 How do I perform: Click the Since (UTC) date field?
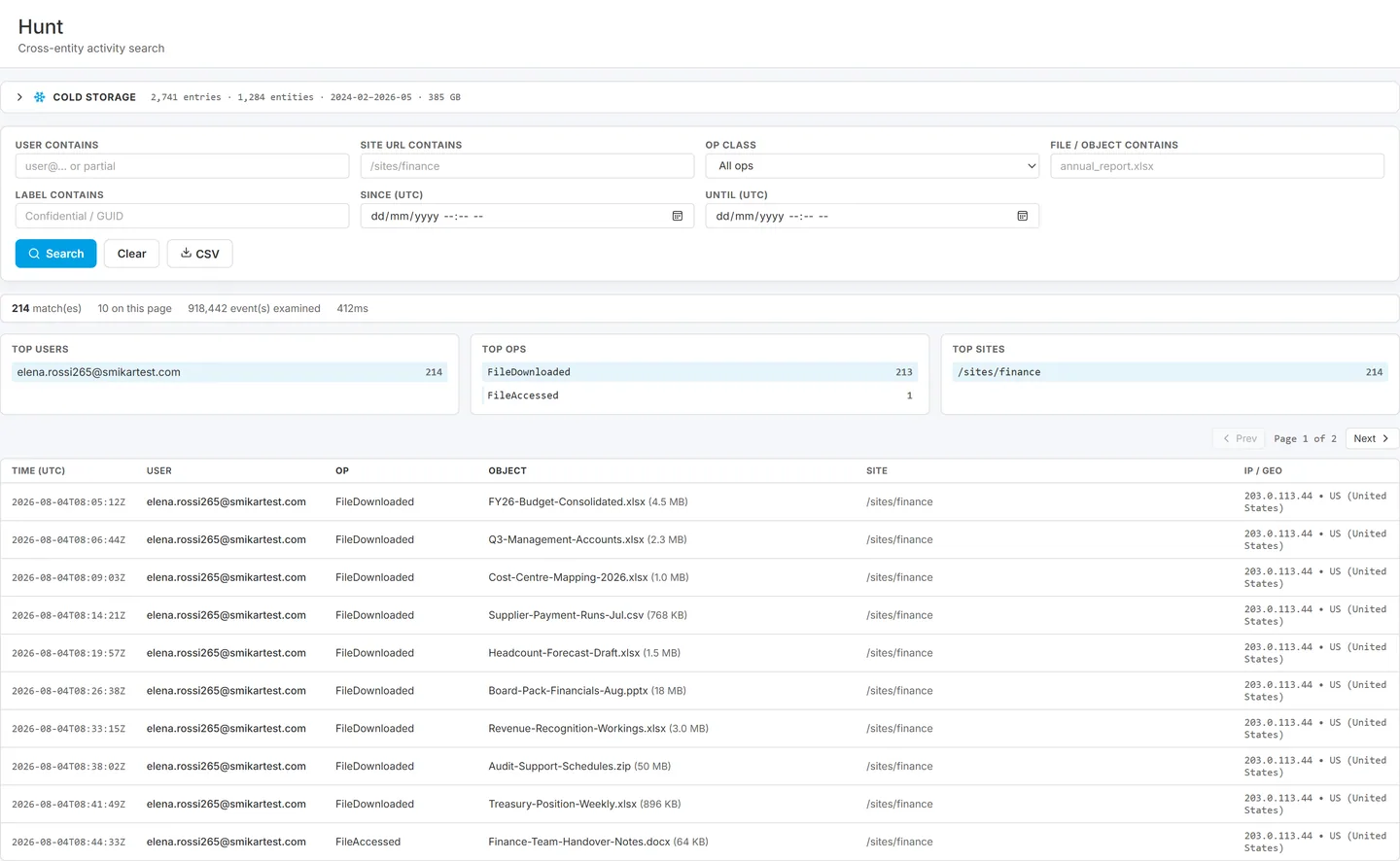tap(527, 216)
